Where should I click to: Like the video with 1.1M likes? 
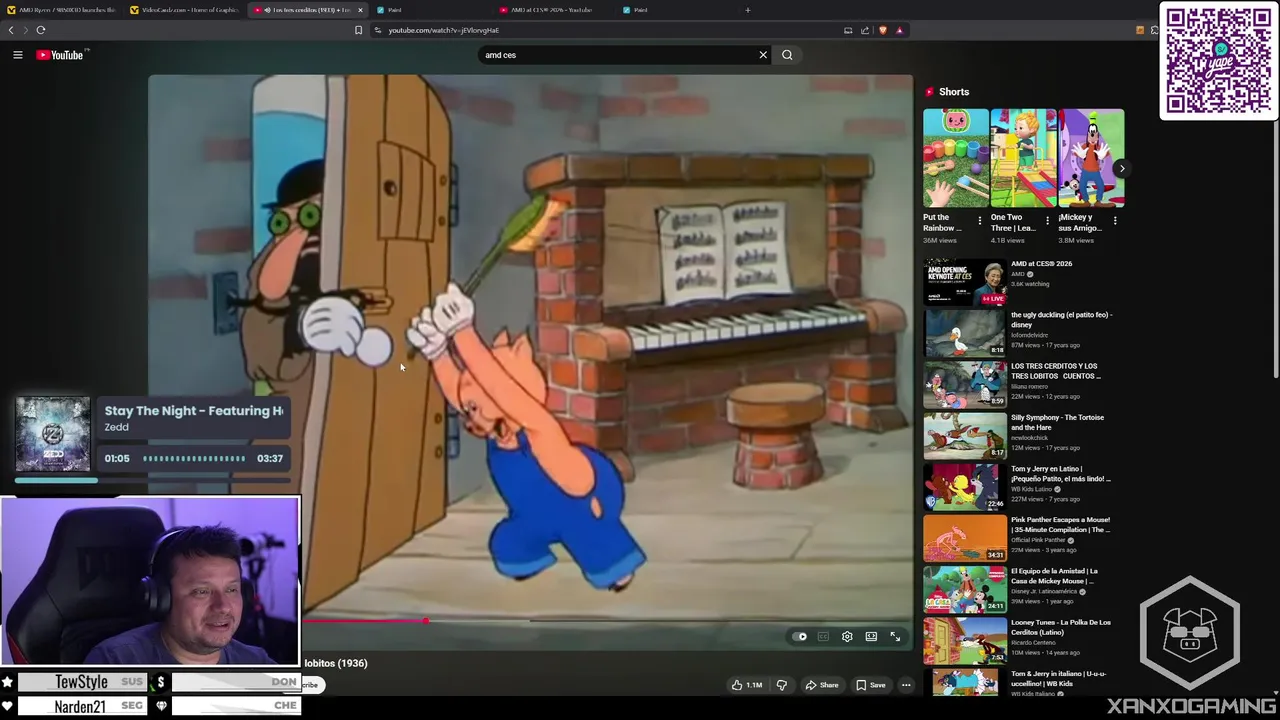point(747,685)
